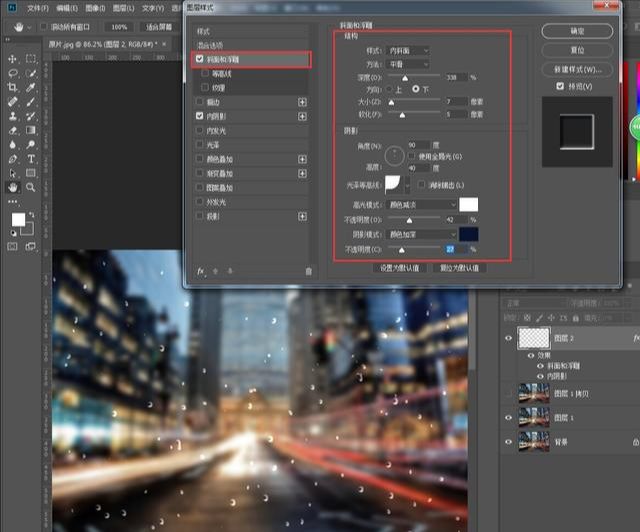Open the 图像(I) menu
640x532 pixels.
(x=95, y=8)
